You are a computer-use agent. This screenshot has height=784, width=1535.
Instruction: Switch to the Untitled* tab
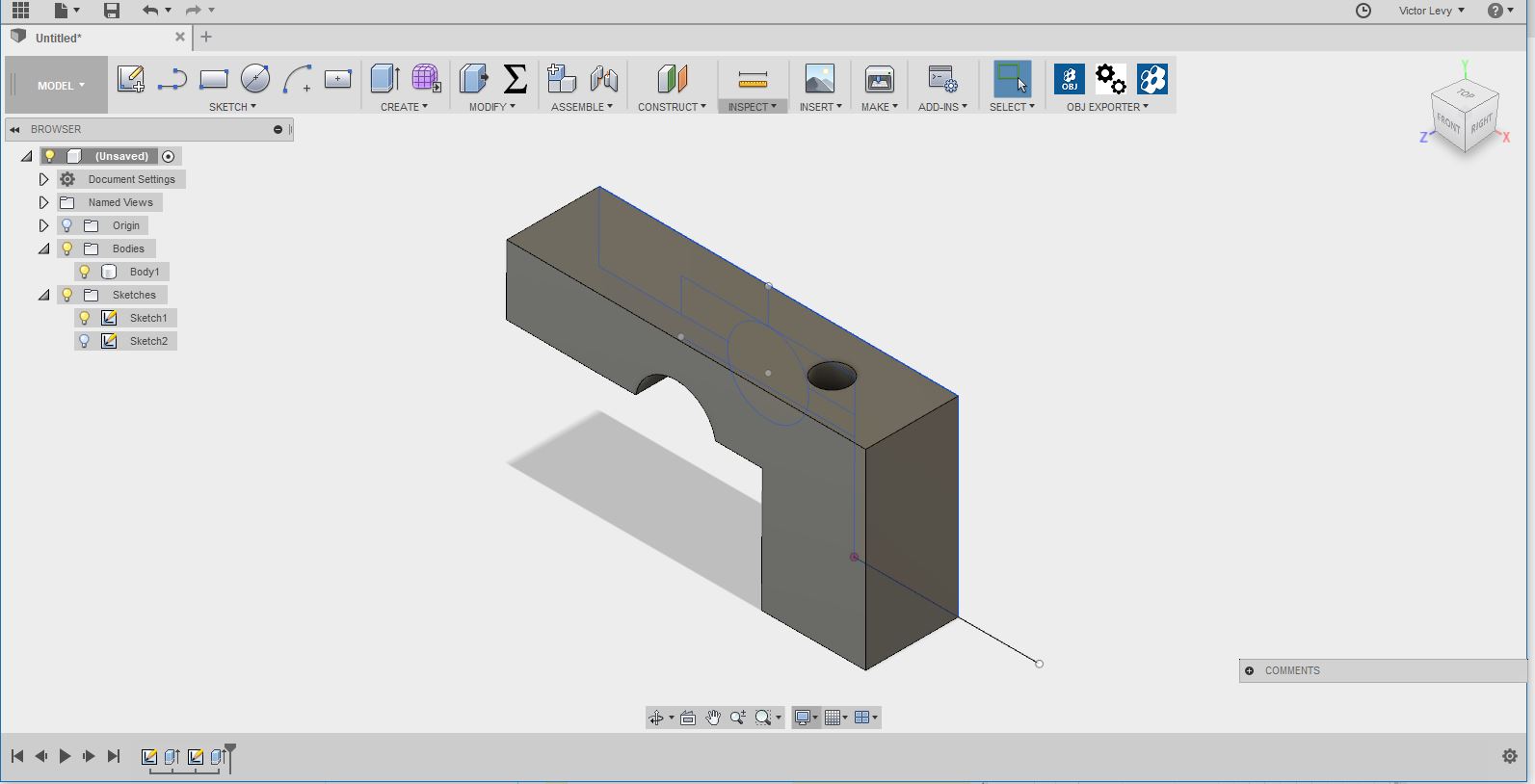59,38
